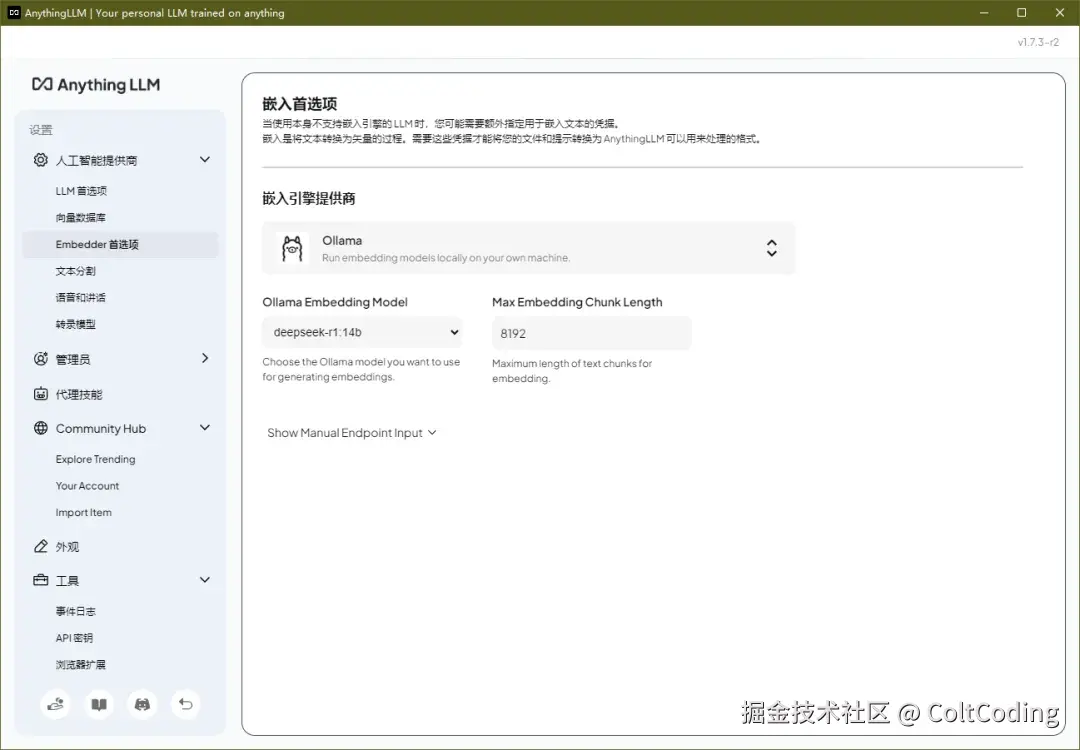Open Explore Trending under Community Hub
Screen dimensions: 1080x750
(95, 459)
